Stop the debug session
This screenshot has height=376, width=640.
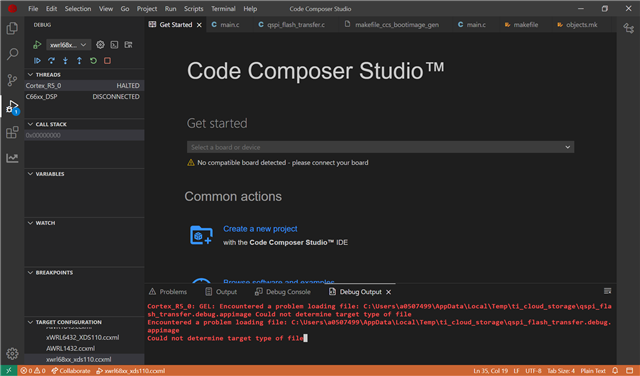pos(107,61)
